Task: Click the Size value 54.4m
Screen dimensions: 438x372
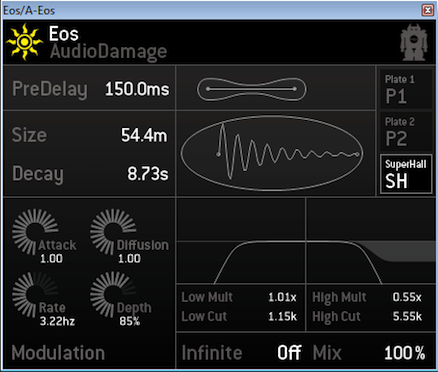Action: (144, 135)
